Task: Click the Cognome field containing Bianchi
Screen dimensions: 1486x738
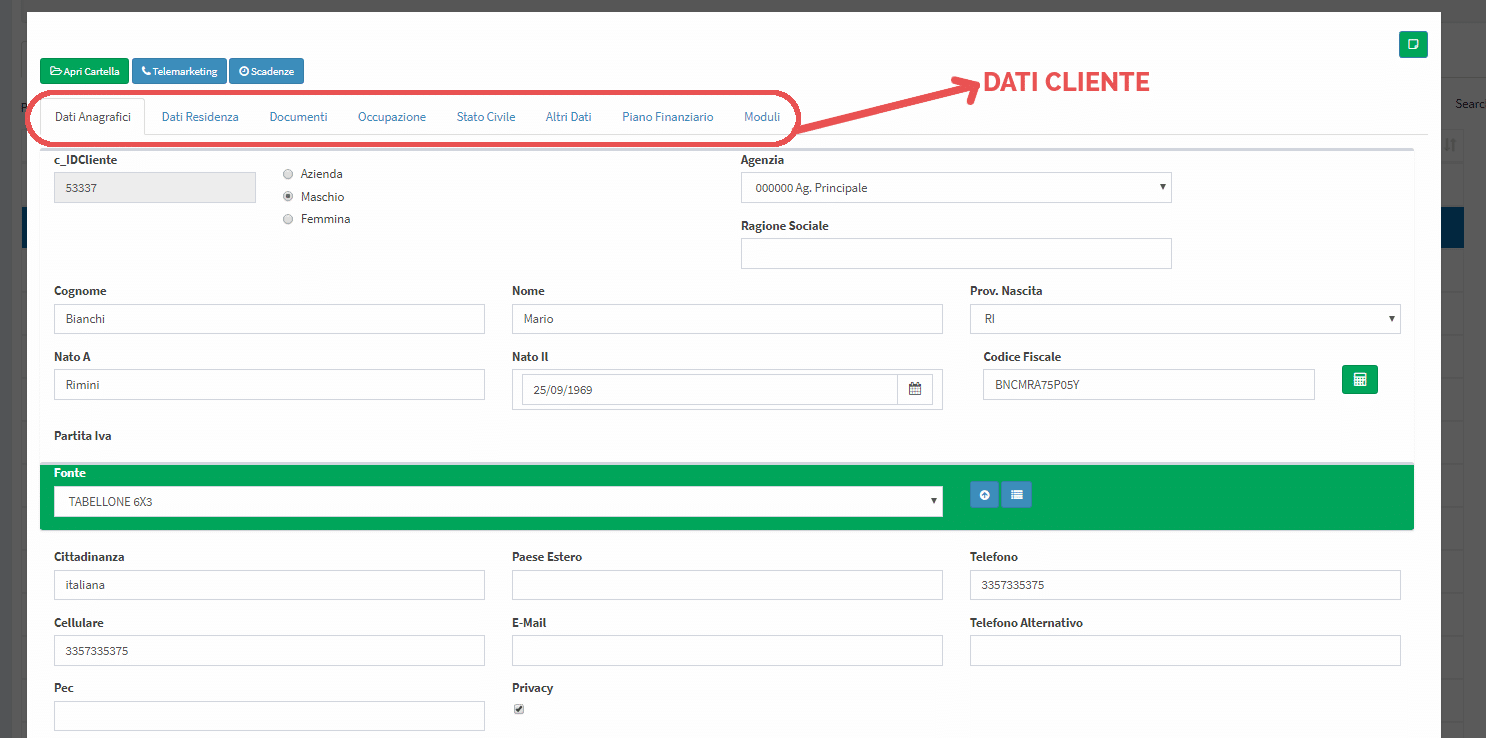Action: (x=269, y=319)
